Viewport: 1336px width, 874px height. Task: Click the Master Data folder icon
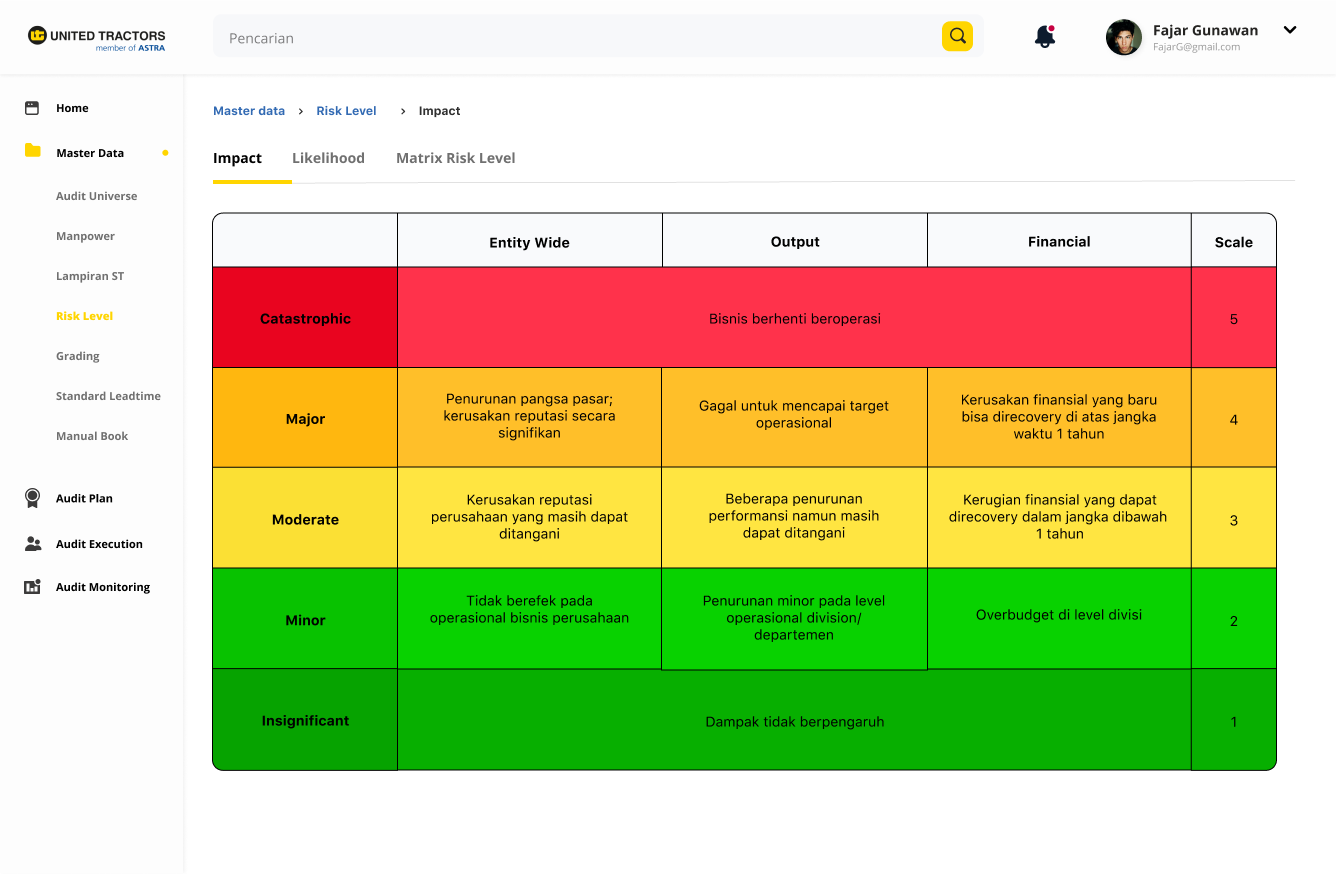33,151
